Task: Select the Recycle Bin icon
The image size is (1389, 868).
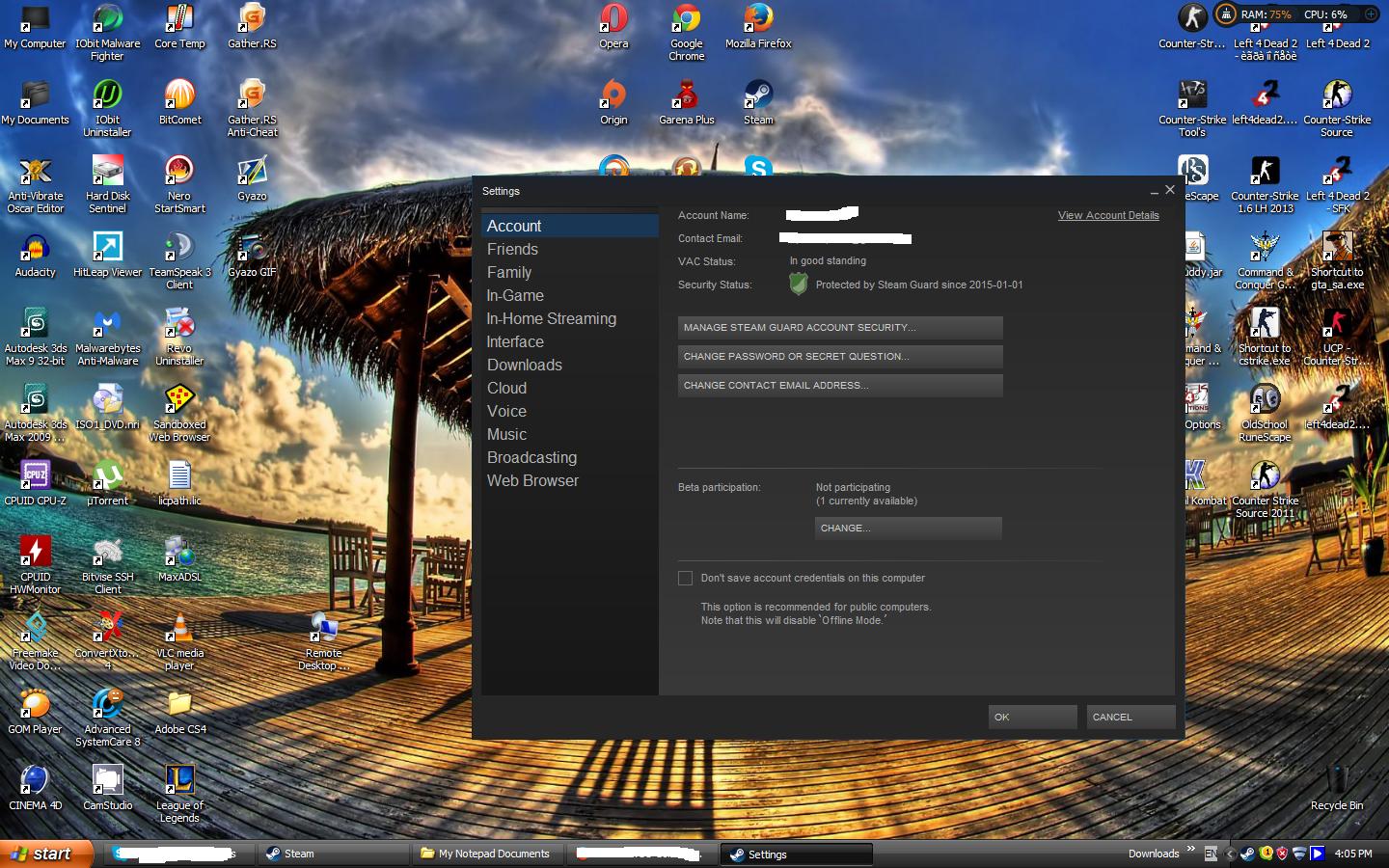Action: 1337,788
